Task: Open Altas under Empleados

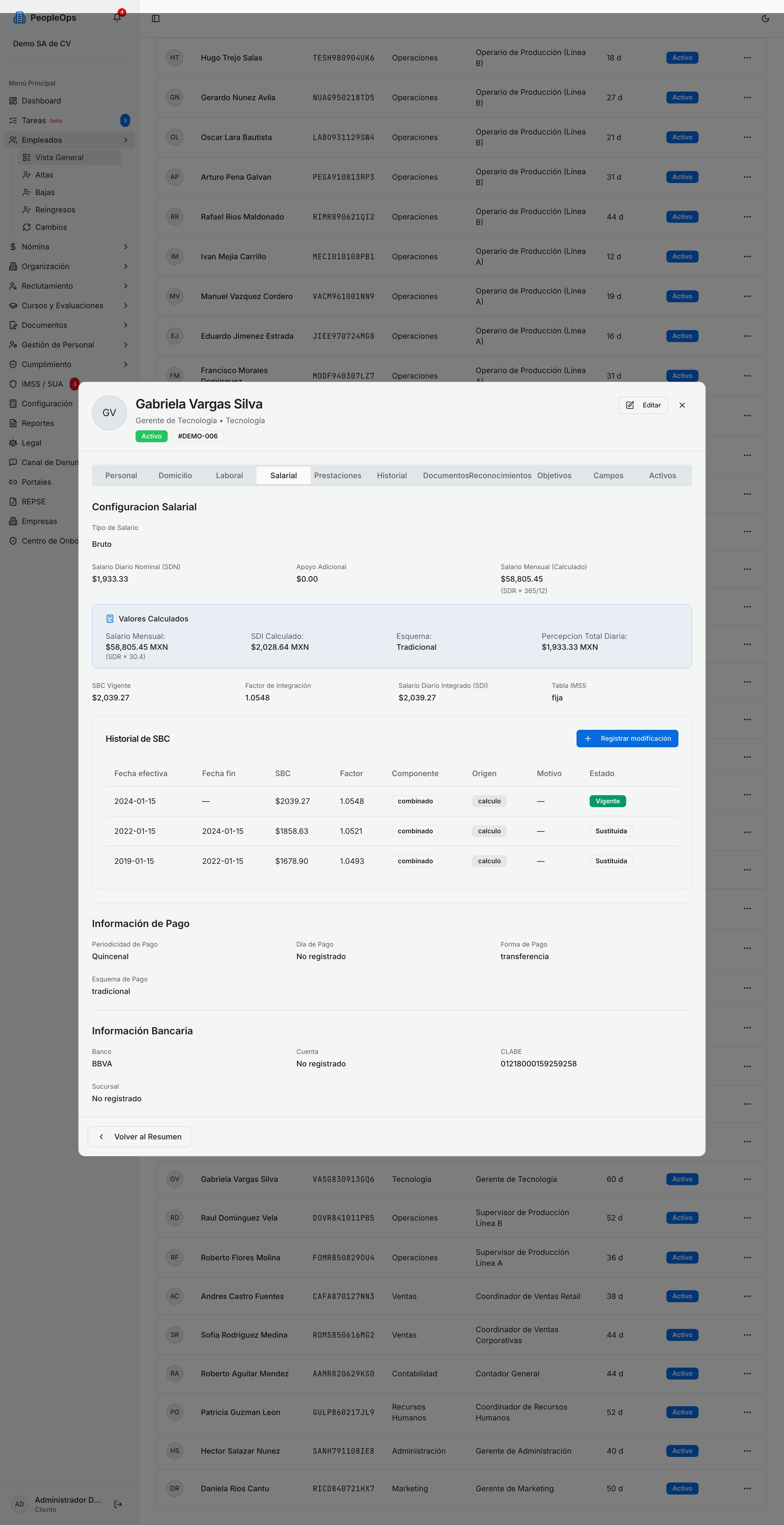Action: click(69, 175)
